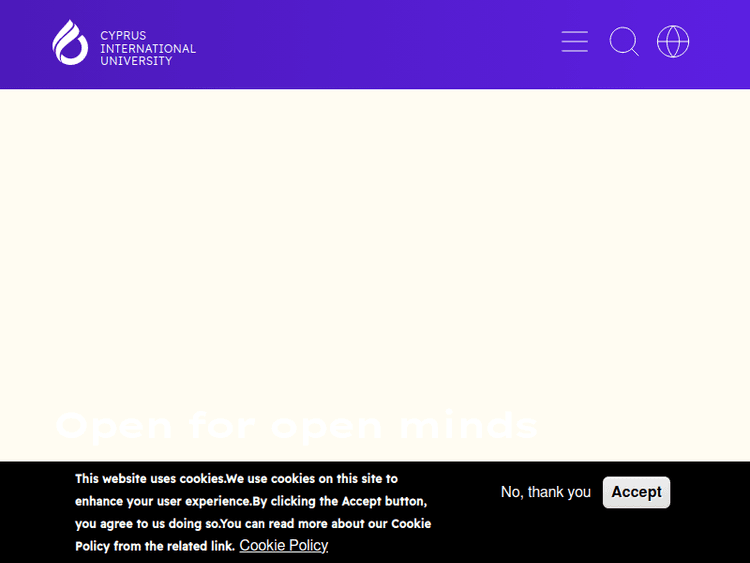Accept the website cookies
The image size is (750, 563).
(x=636, y=492)
